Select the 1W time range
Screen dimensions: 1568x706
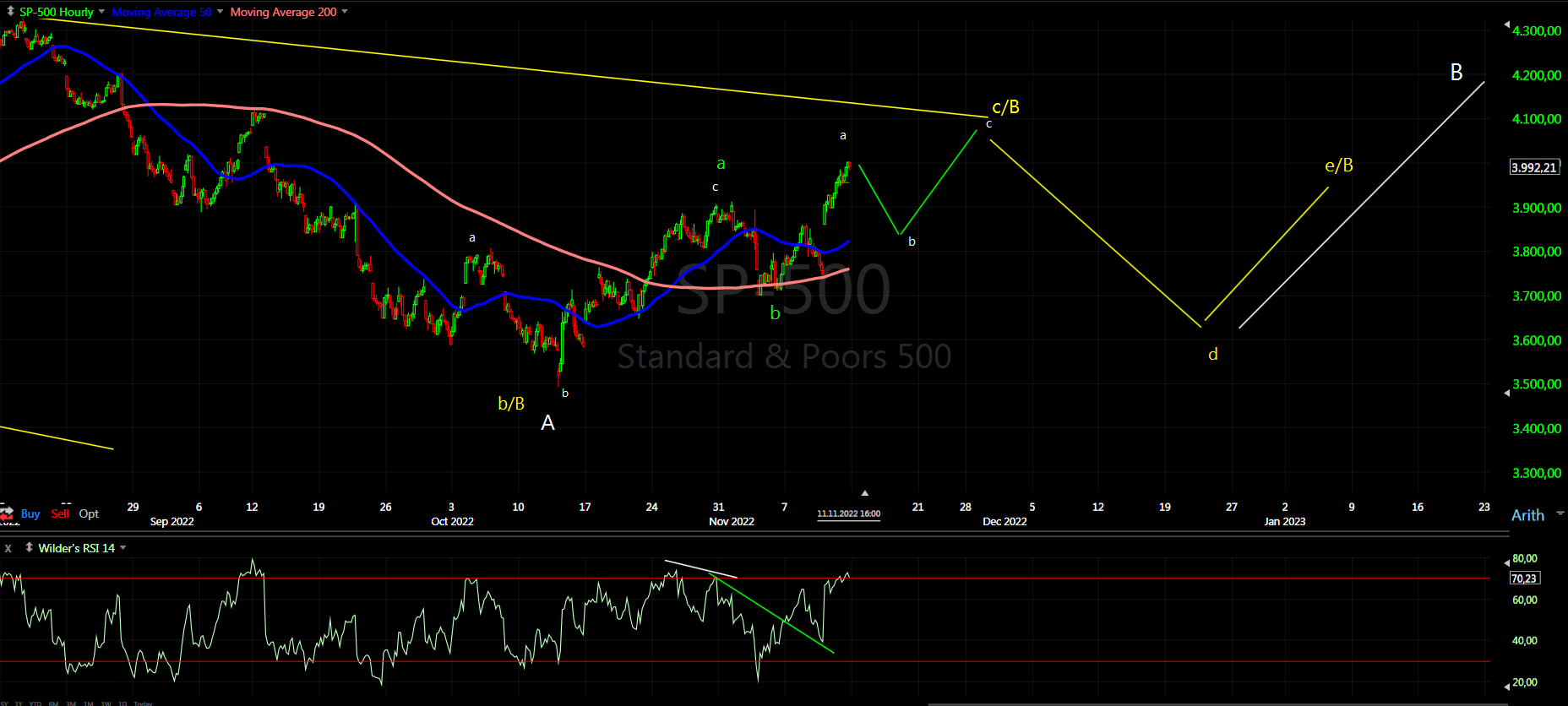[106, 703]
